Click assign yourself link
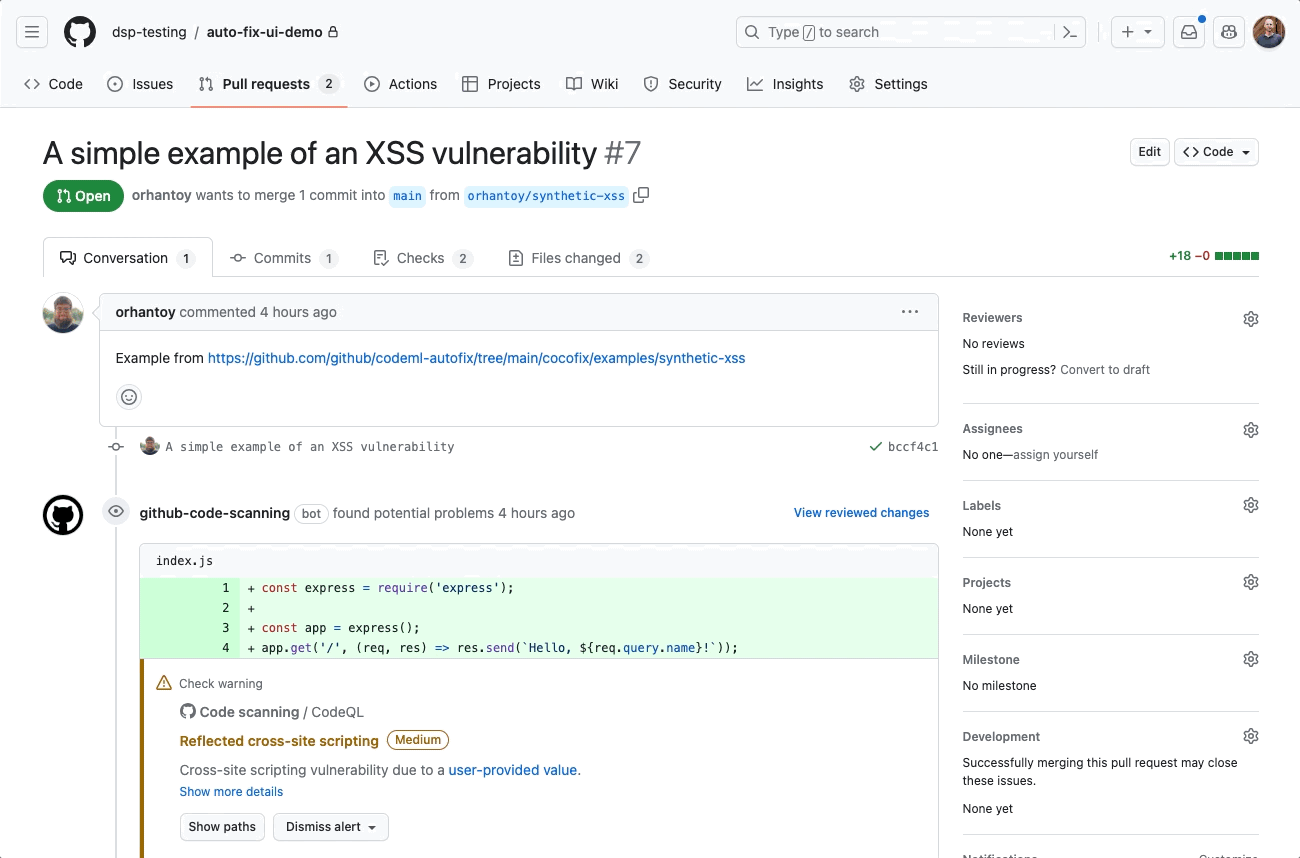 [x=1053, y=455]
